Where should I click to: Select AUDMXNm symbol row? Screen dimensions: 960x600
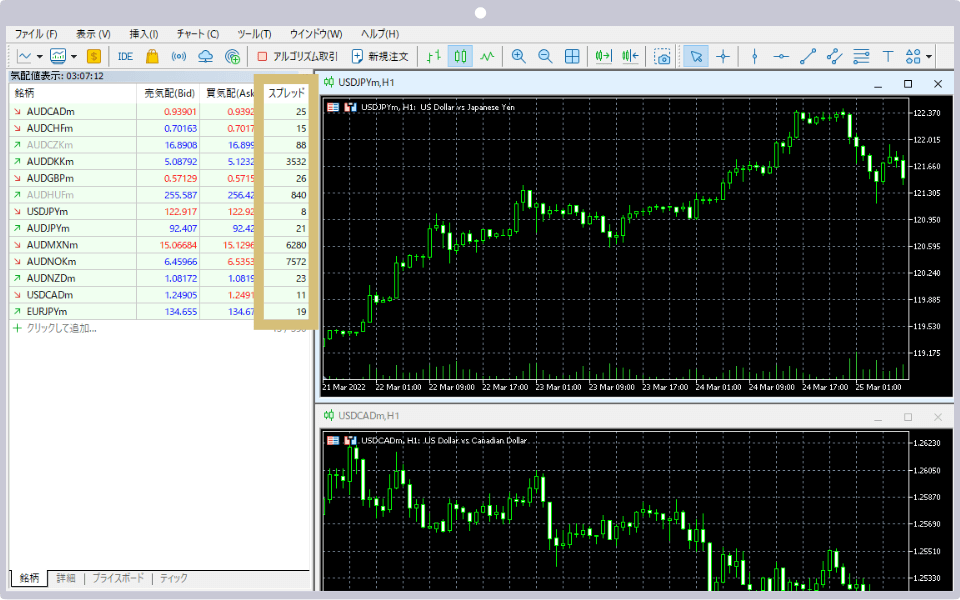[x=159, y=245]
